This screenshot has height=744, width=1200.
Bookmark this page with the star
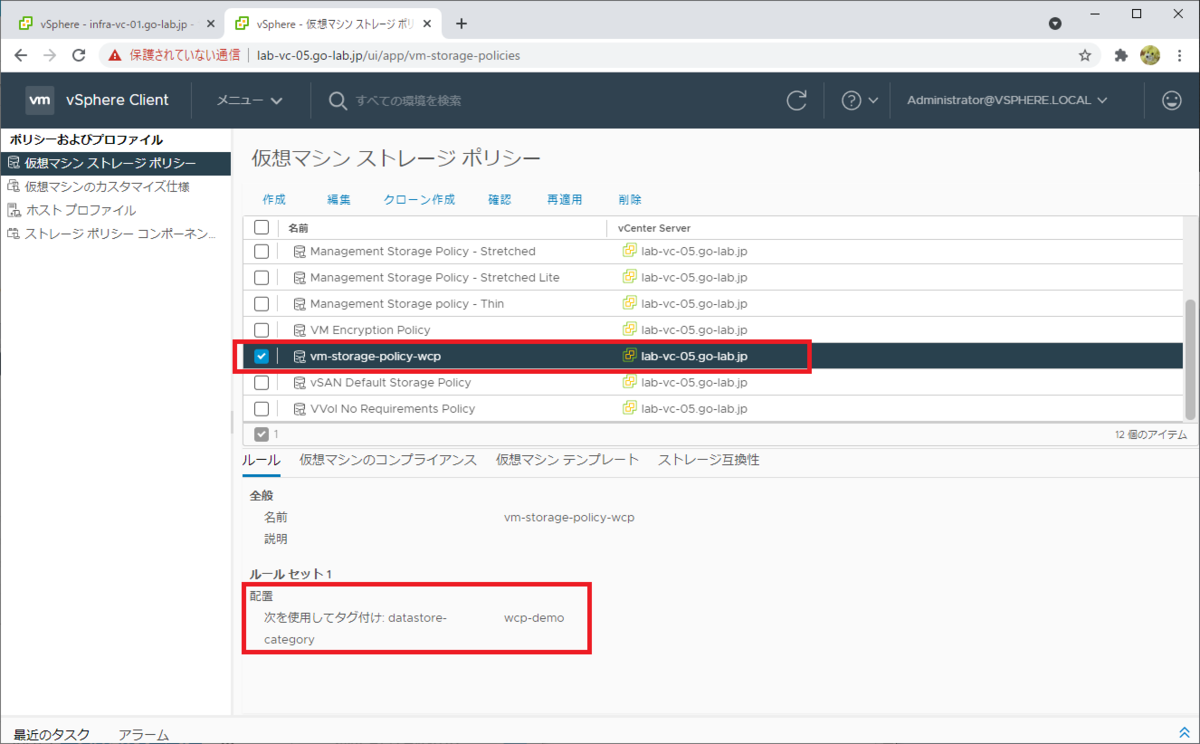point(1085,56)
